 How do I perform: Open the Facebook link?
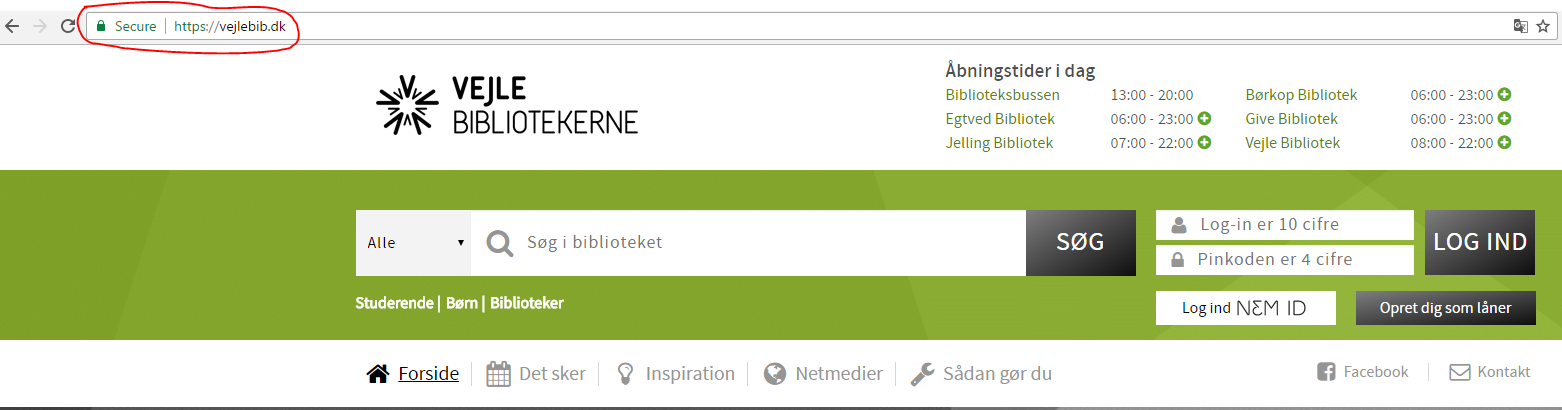pos(1362,372)
